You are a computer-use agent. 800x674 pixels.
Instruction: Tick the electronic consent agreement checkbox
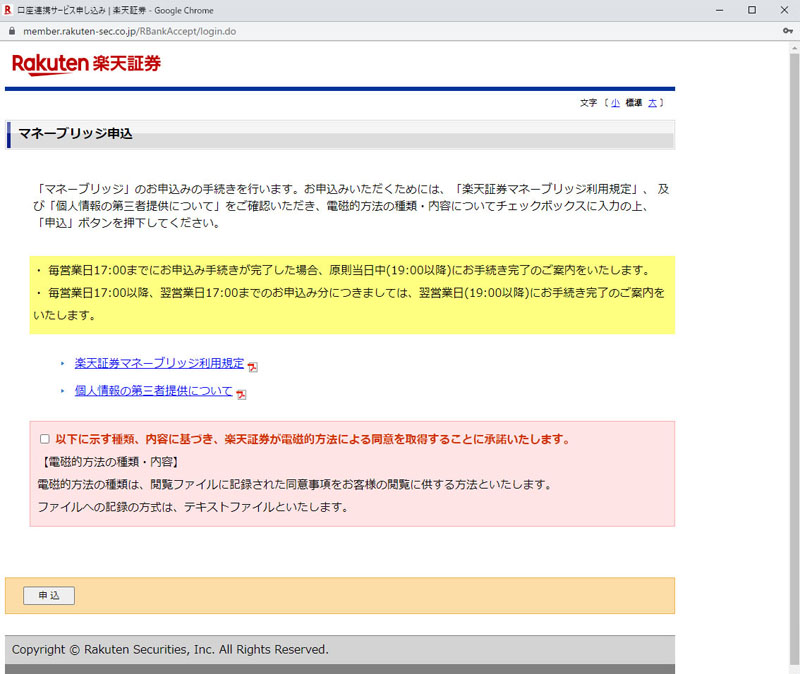tap(44, 439)
